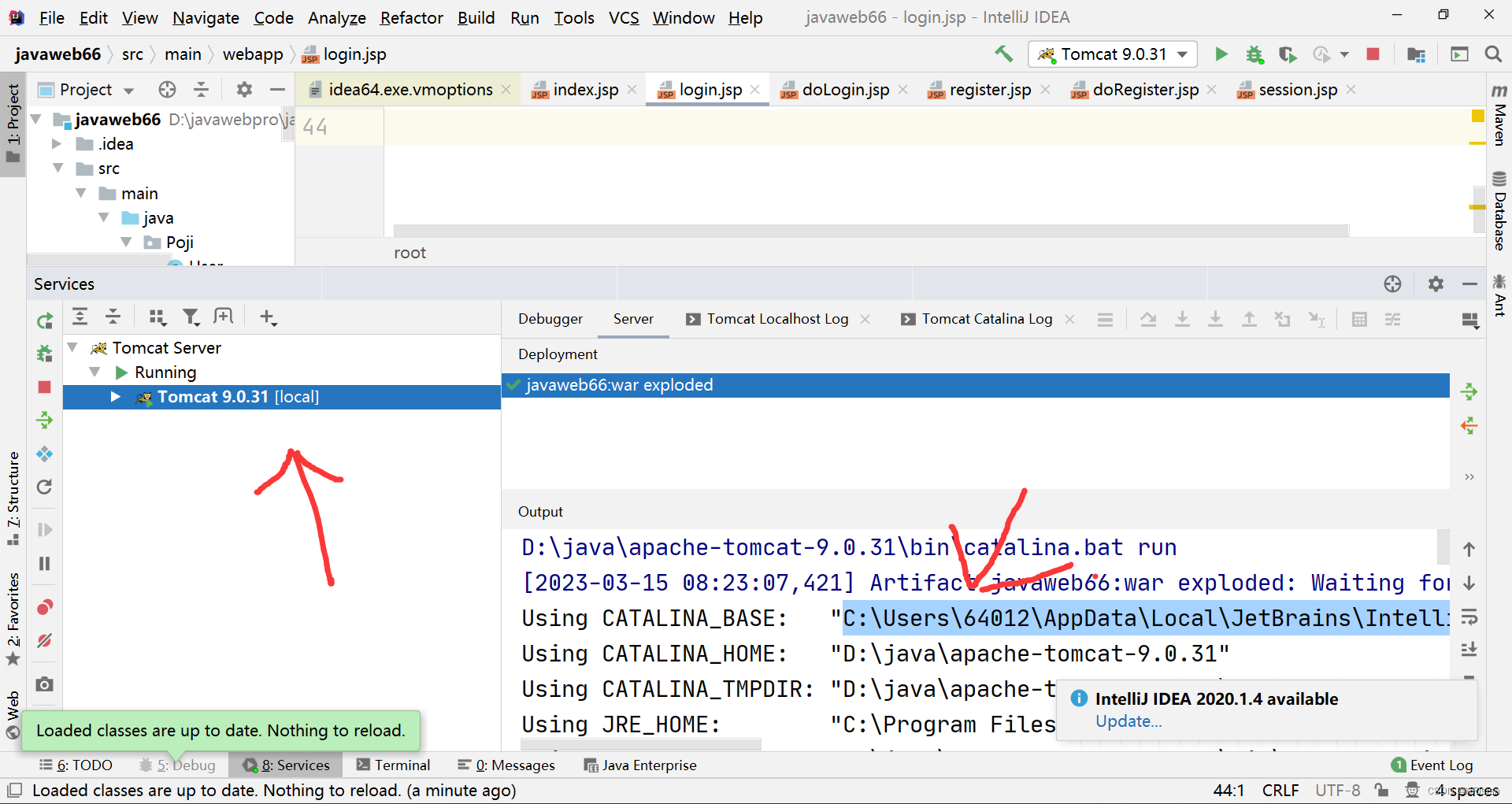Switch to the Debugger tab
Viewport: 1512px width, 804px height.
pos(550,319)
